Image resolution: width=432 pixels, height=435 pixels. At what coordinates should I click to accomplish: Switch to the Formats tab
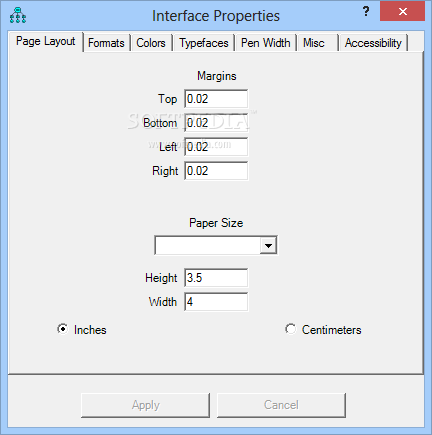(106, 43)
